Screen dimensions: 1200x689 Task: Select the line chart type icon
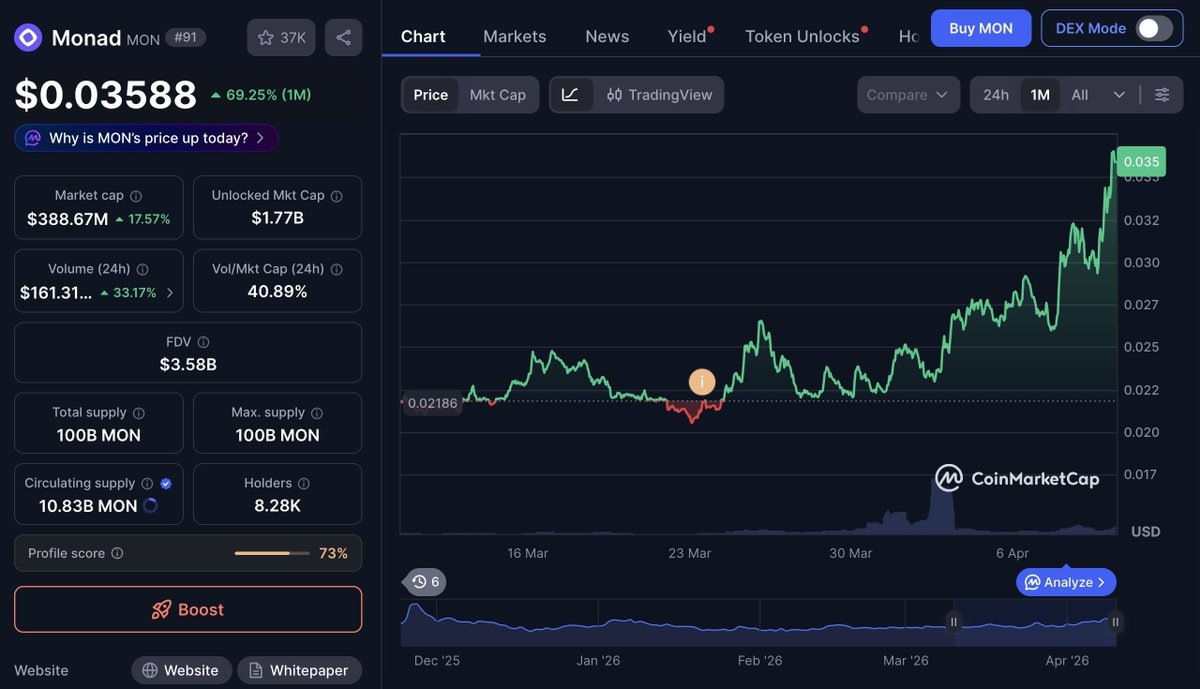click(571, 95)
